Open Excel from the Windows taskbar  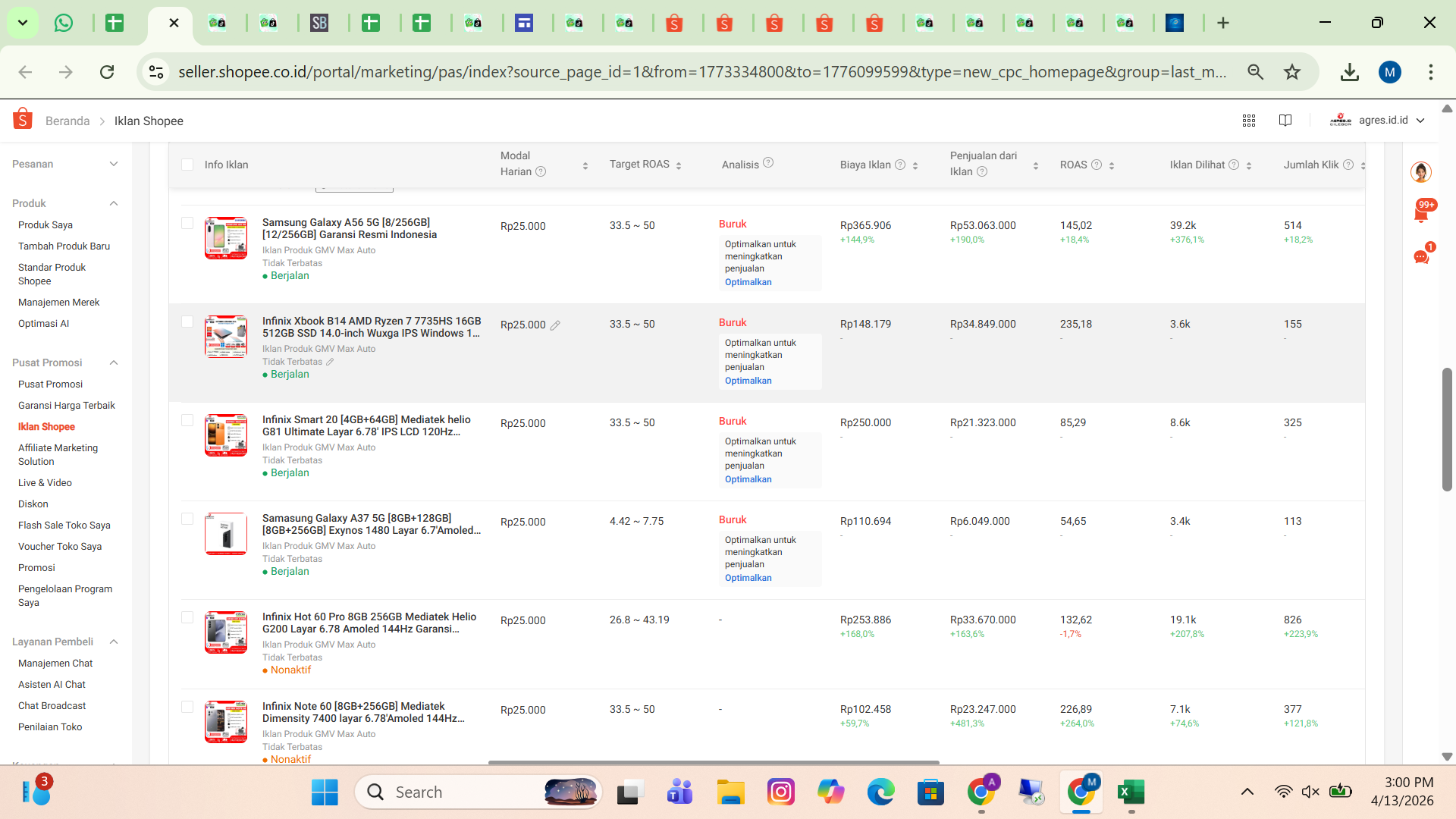pyautogui.click(x=1131, y=792)
